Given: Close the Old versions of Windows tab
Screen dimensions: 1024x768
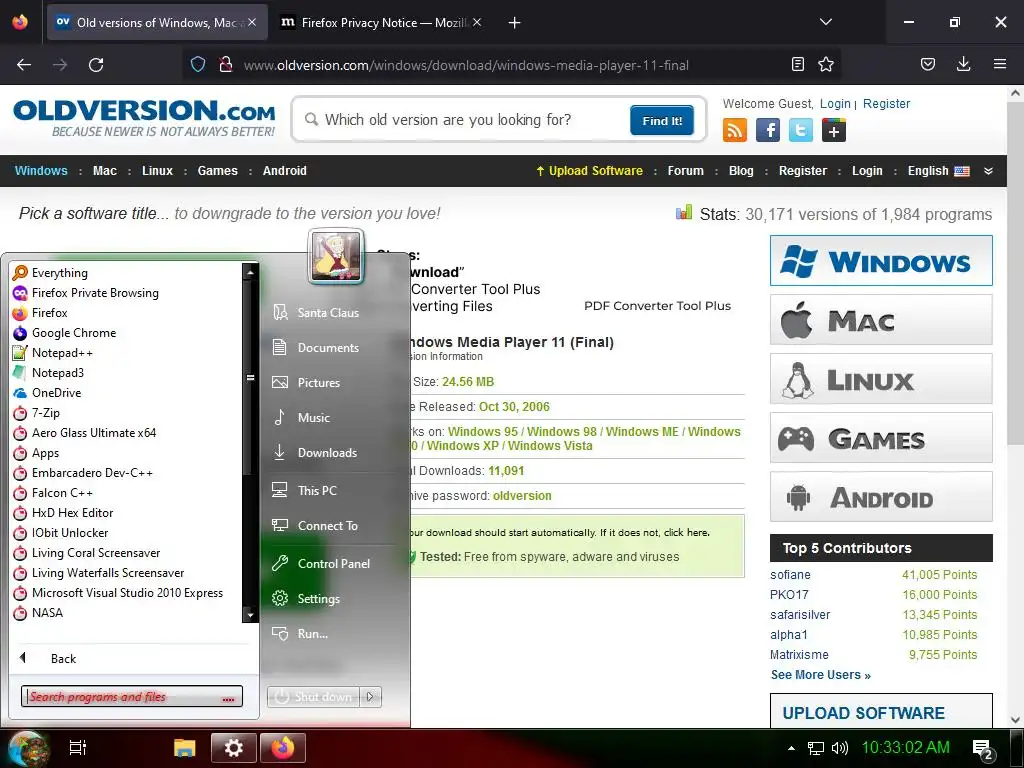Looking at the screenshot, I should click(x=252, y=23).
